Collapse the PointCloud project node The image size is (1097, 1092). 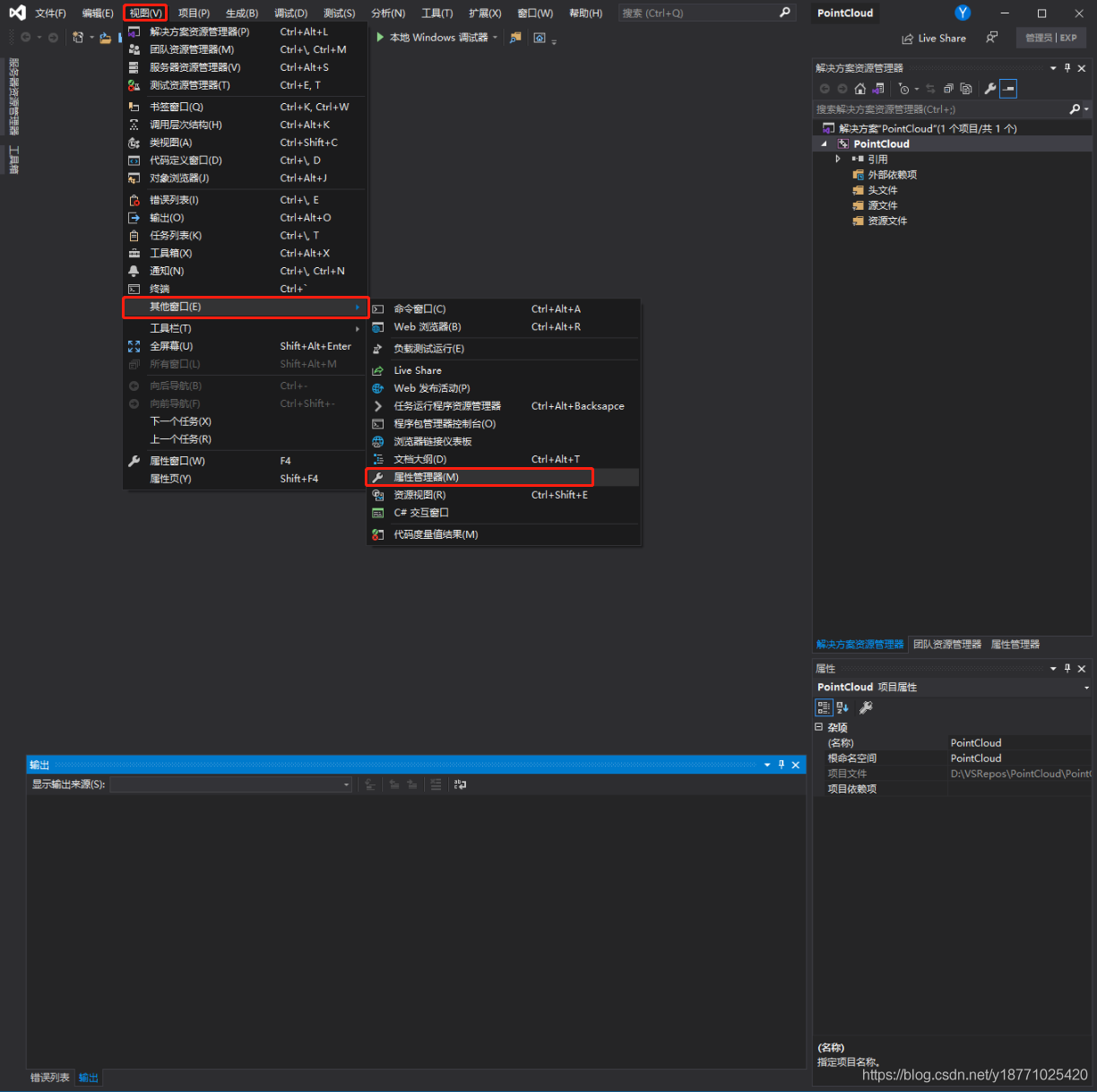point(825,143)
